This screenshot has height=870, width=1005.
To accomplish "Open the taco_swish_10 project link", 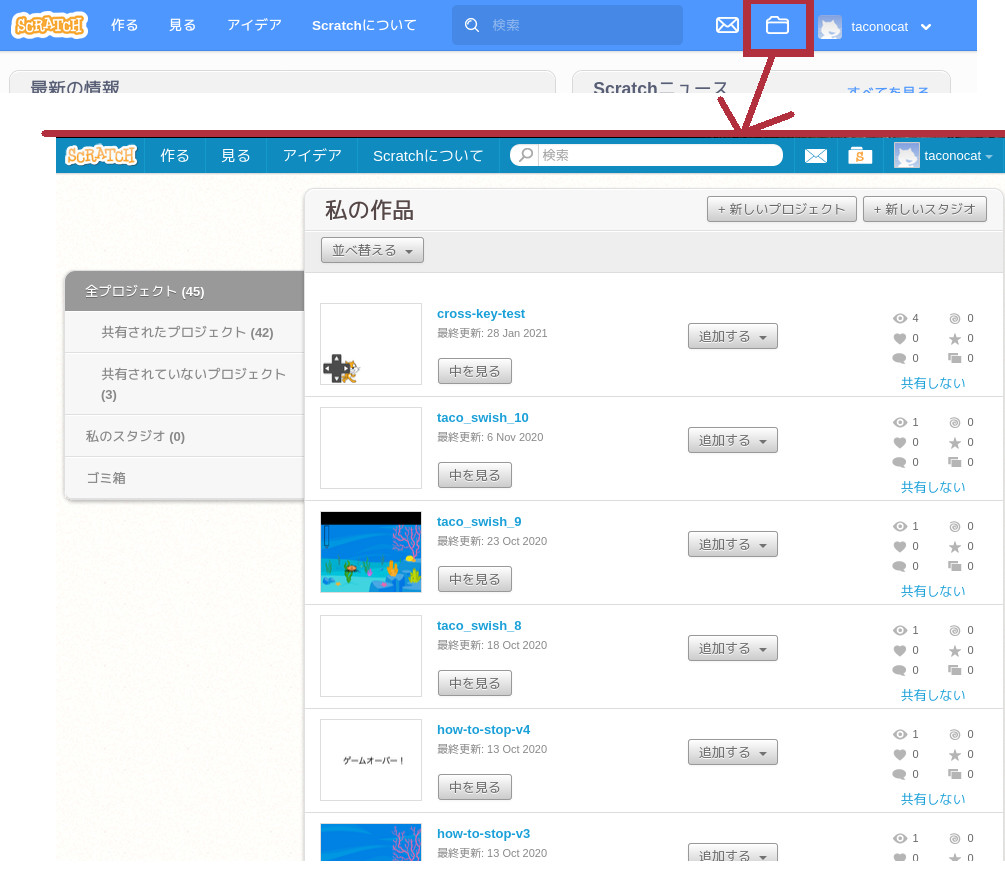I will click(x=483, y=417).
